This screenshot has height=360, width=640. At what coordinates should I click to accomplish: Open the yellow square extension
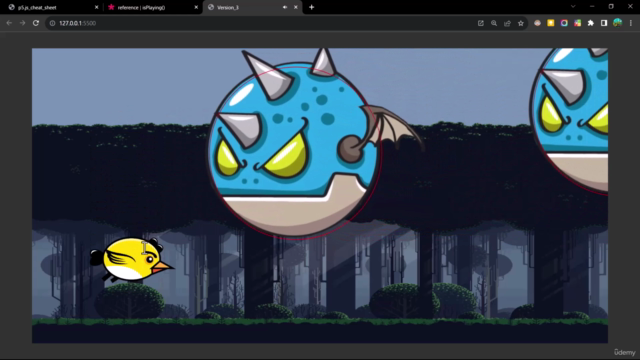click(x=551, y=23)
